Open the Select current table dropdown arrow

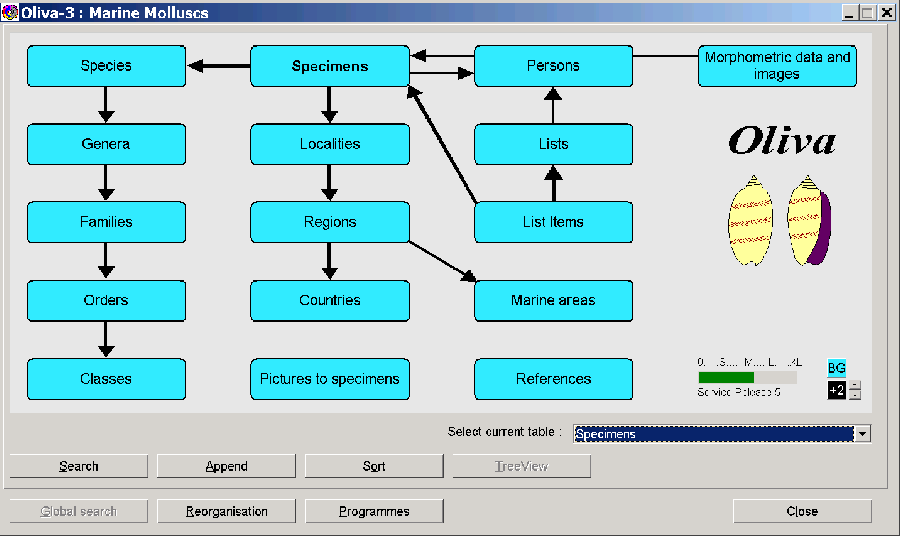(863, 434)
